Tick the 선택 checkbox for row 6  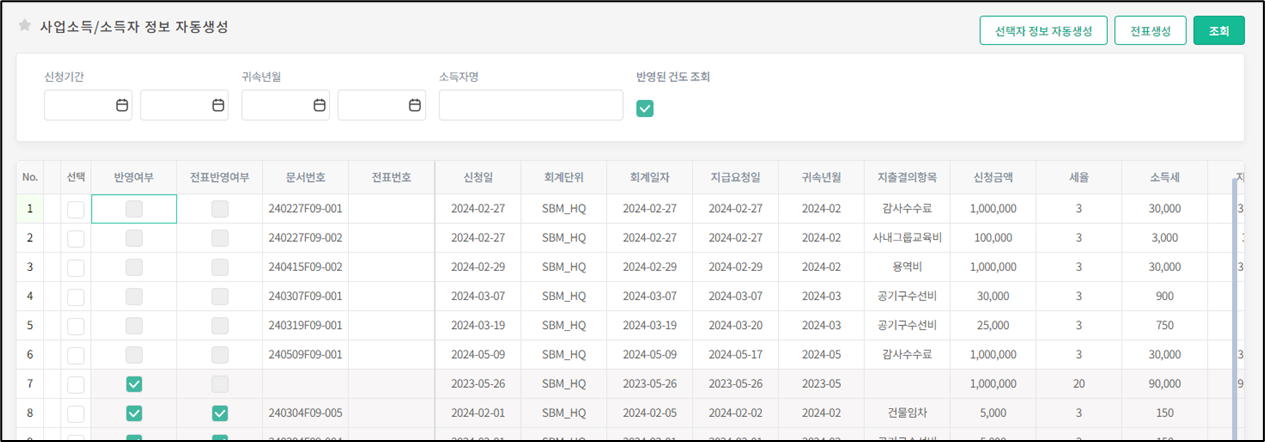coord(76,355)
